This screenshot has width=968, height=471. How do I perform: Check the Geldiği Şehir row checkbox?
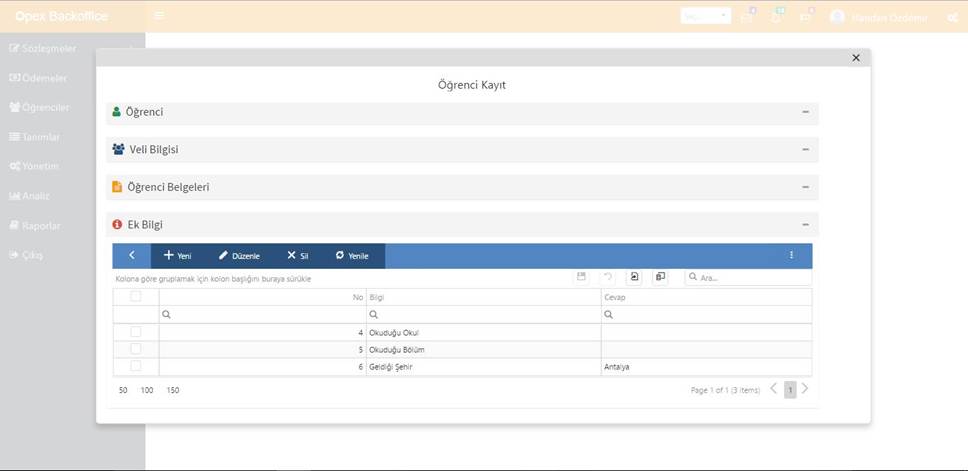pos(136,366)
